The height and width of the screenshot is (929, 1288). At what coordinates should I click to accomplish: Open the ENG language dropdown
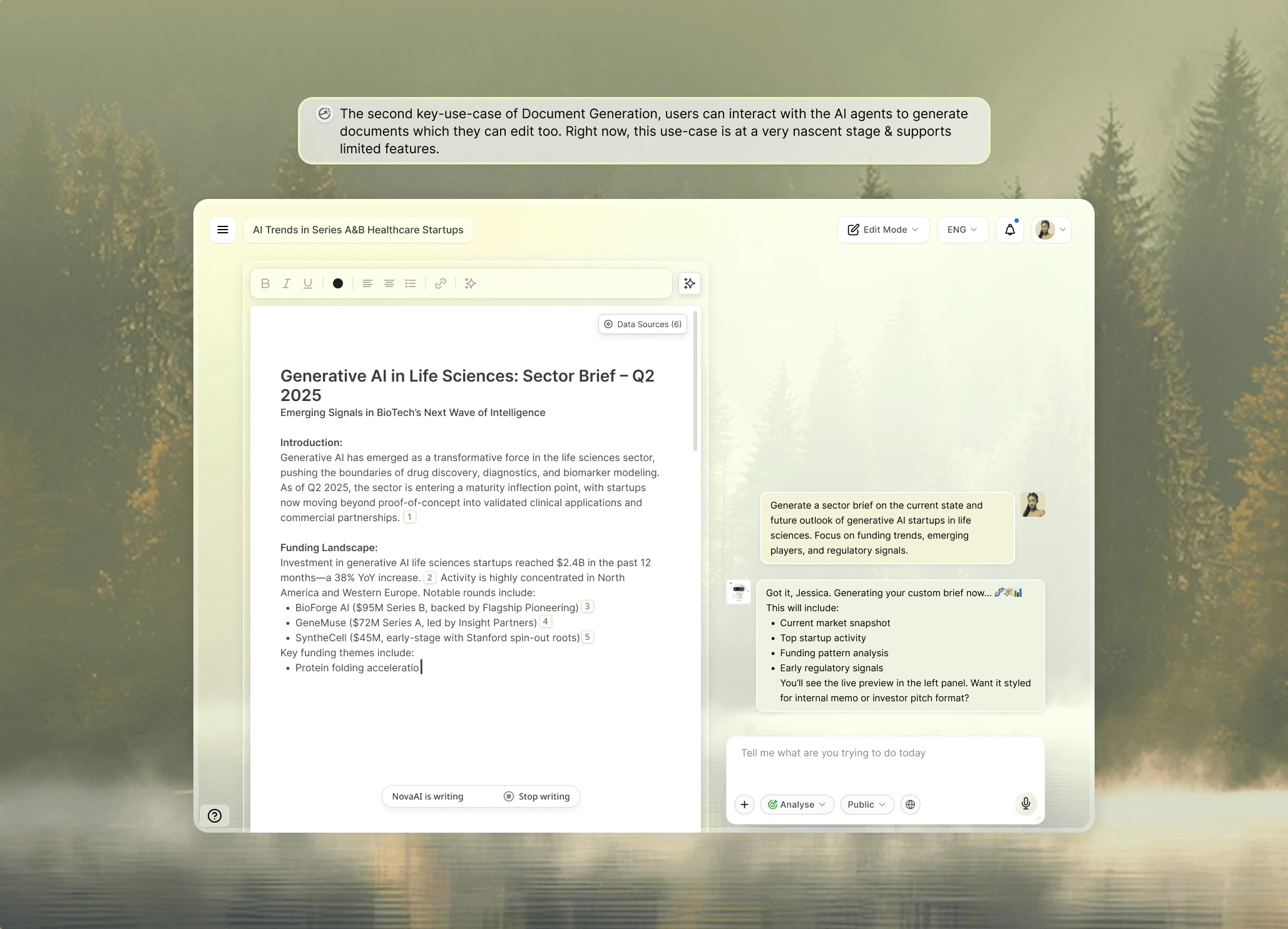[x=962, y=230]
